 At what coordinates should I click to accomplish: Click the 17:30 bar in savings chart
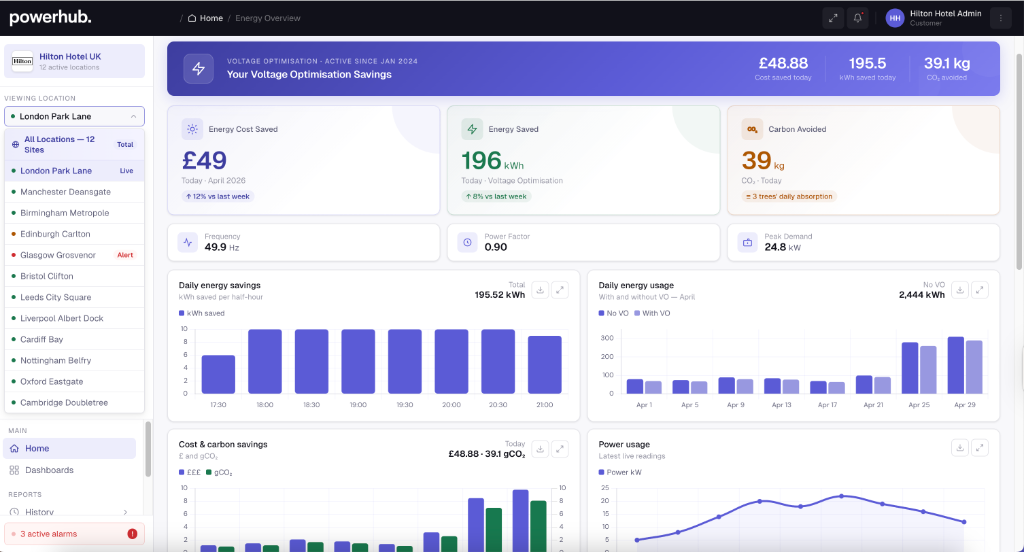pos(218,374)
